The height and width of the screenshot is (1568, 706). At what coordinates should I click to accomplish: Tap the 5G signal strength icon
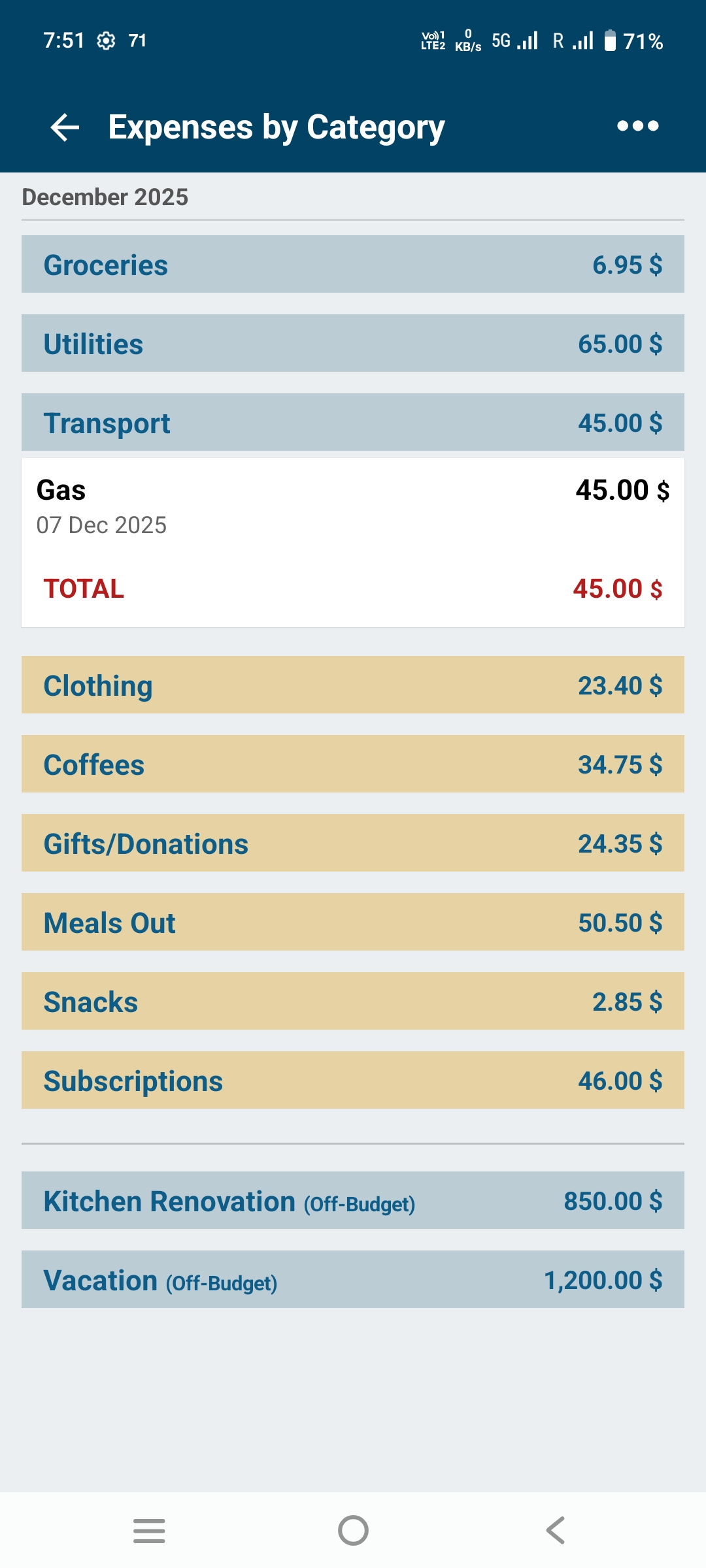pos(528,41)
